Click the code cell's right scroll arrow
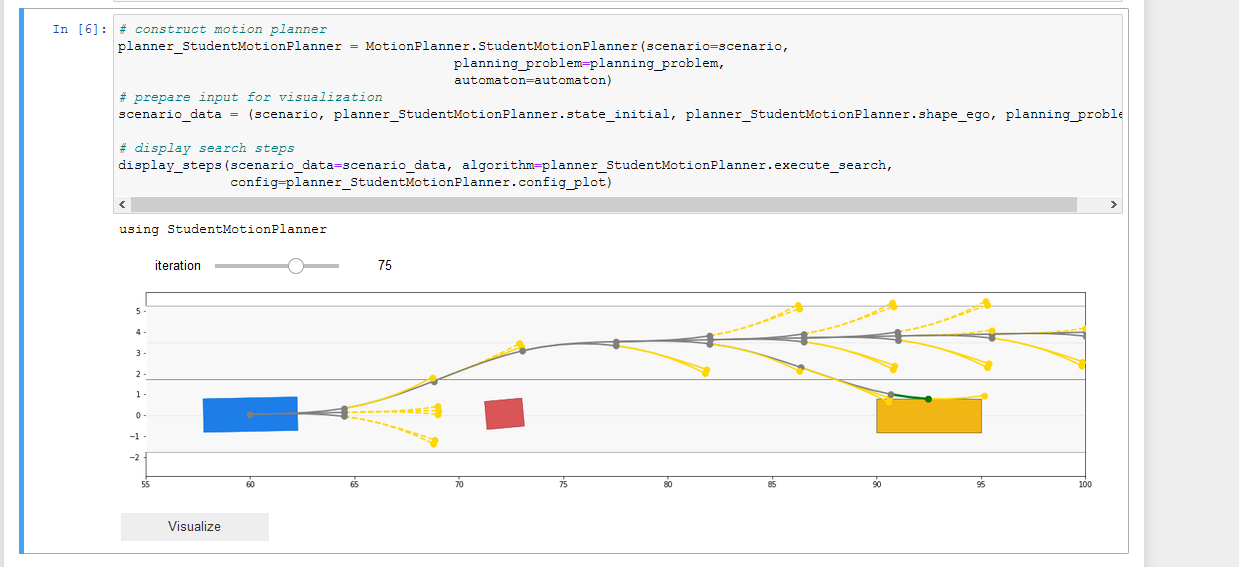This screenshot has width=1239, height=567. (x=1113, y=204)
